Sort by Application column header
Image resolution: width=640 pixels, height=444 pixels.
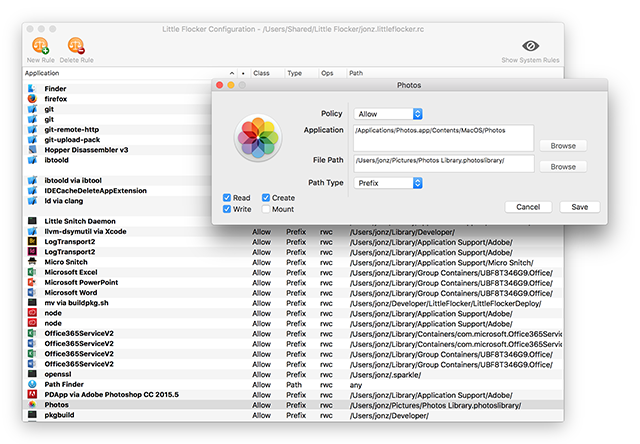click(129, 73)
